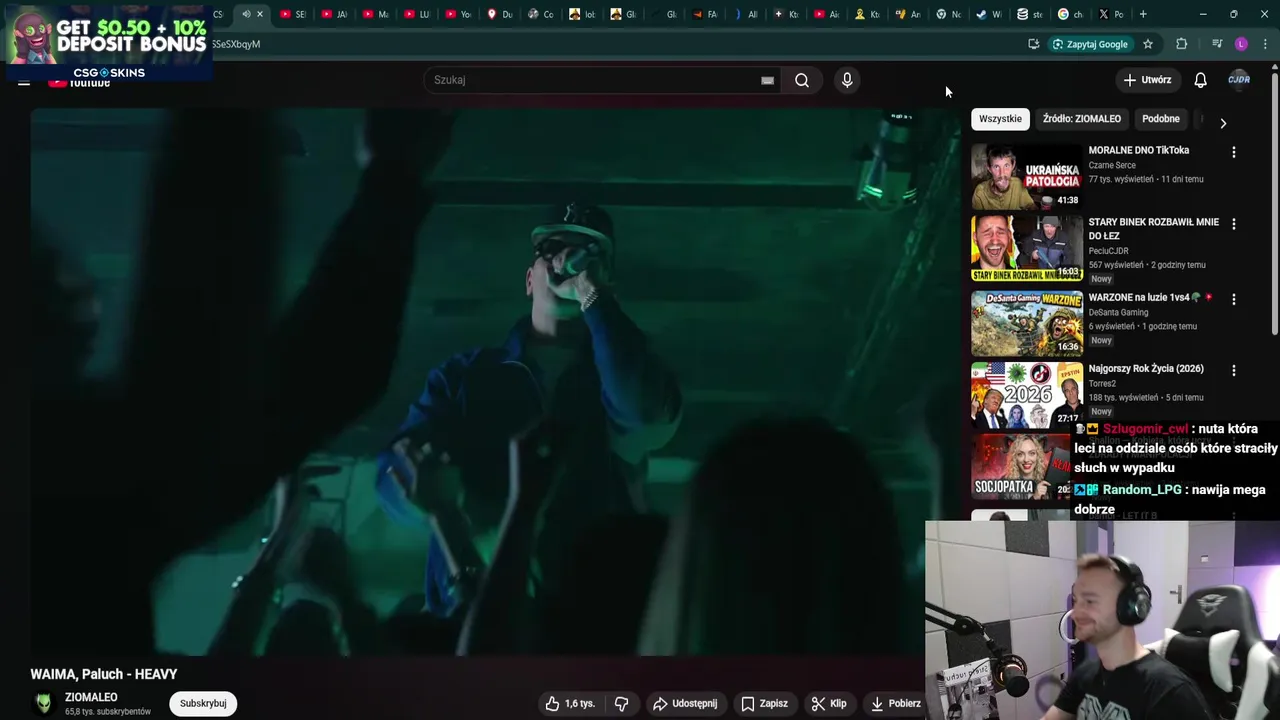Click the Torres2 channel name
The image size is (1280, 720).
tap(1102, 383)
